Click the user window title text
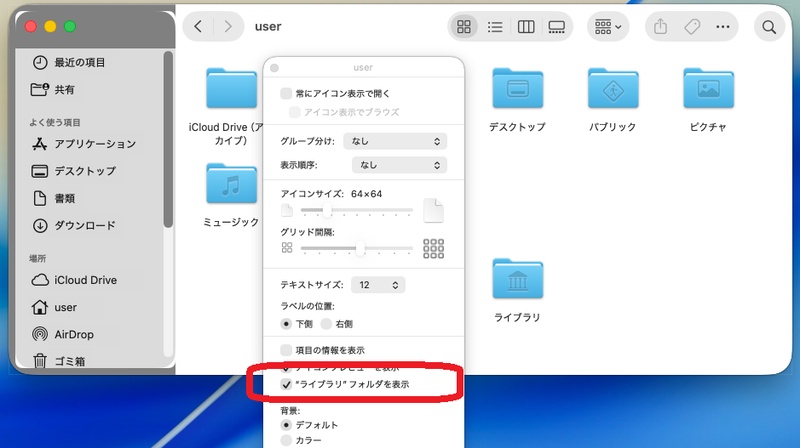Viewport: 800px width, 448px height. click(268, 27)
